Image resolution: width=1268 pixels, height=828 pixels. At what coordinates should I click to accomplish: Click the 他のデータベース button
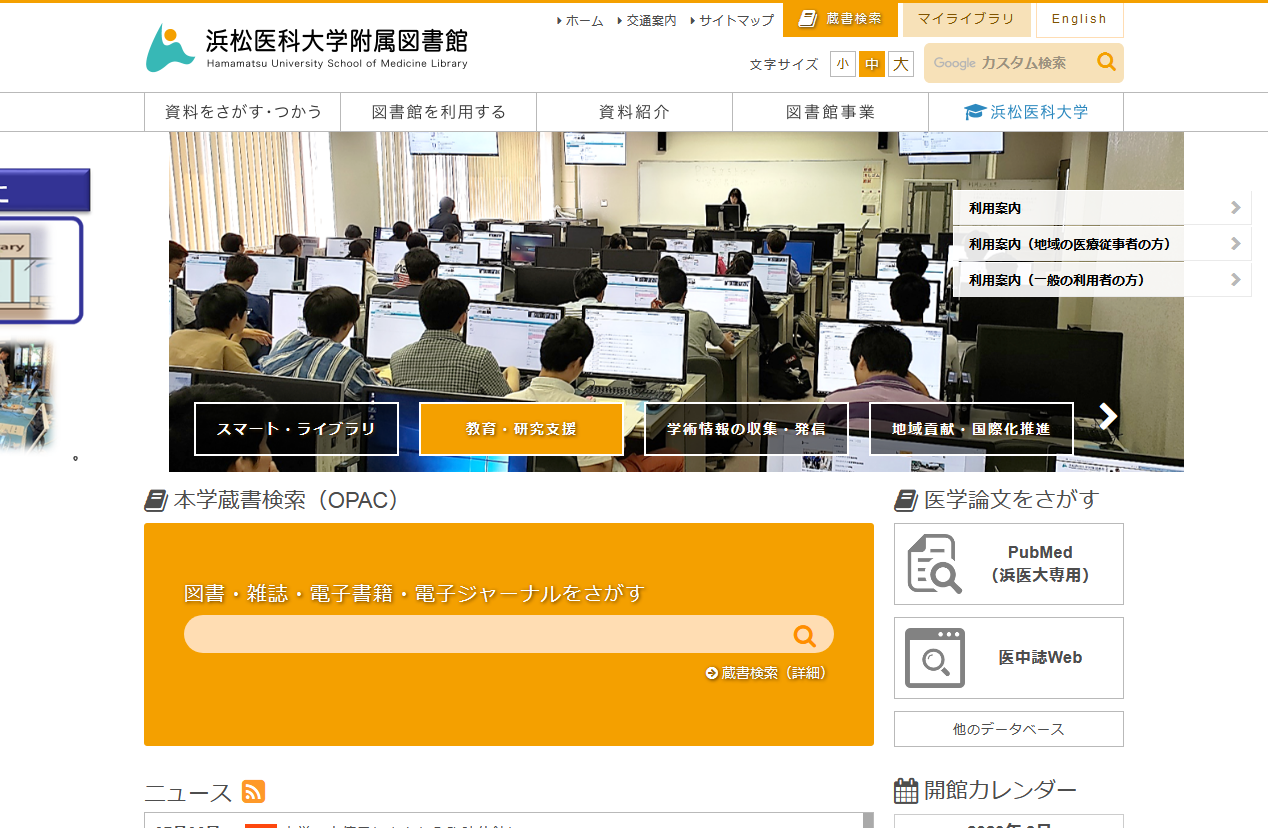click(x=1008, y=729)
